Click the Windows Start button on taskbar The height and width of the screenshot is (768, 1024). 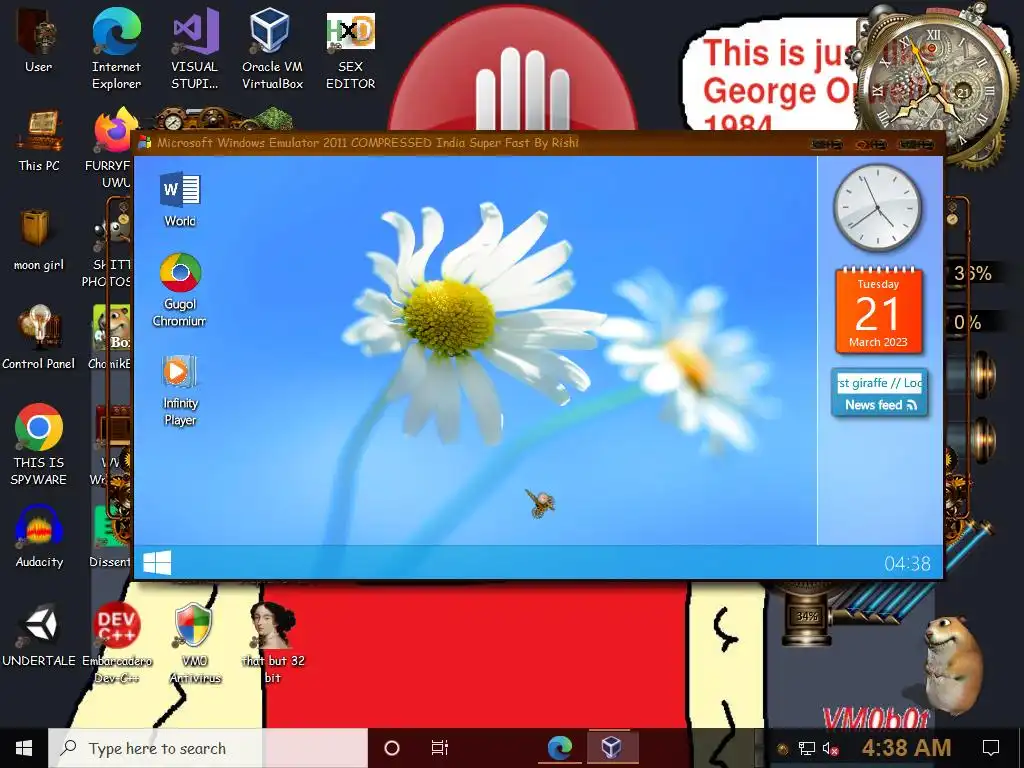coord(24,748)
